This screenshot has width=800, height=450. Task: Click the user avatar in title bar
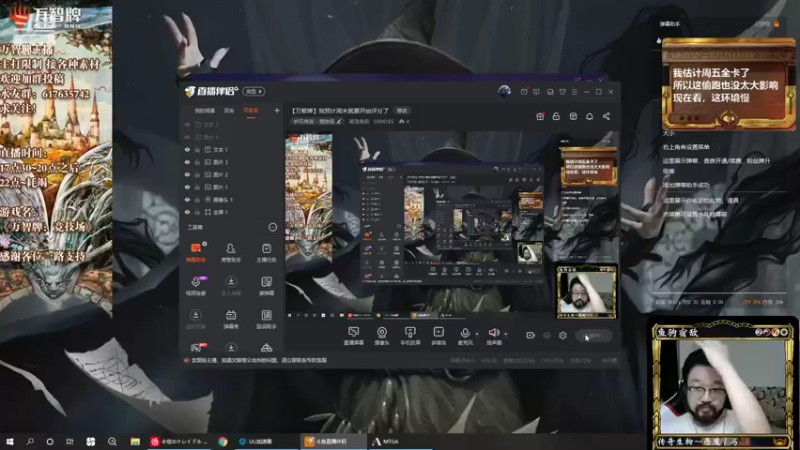[x=504, y=91]
